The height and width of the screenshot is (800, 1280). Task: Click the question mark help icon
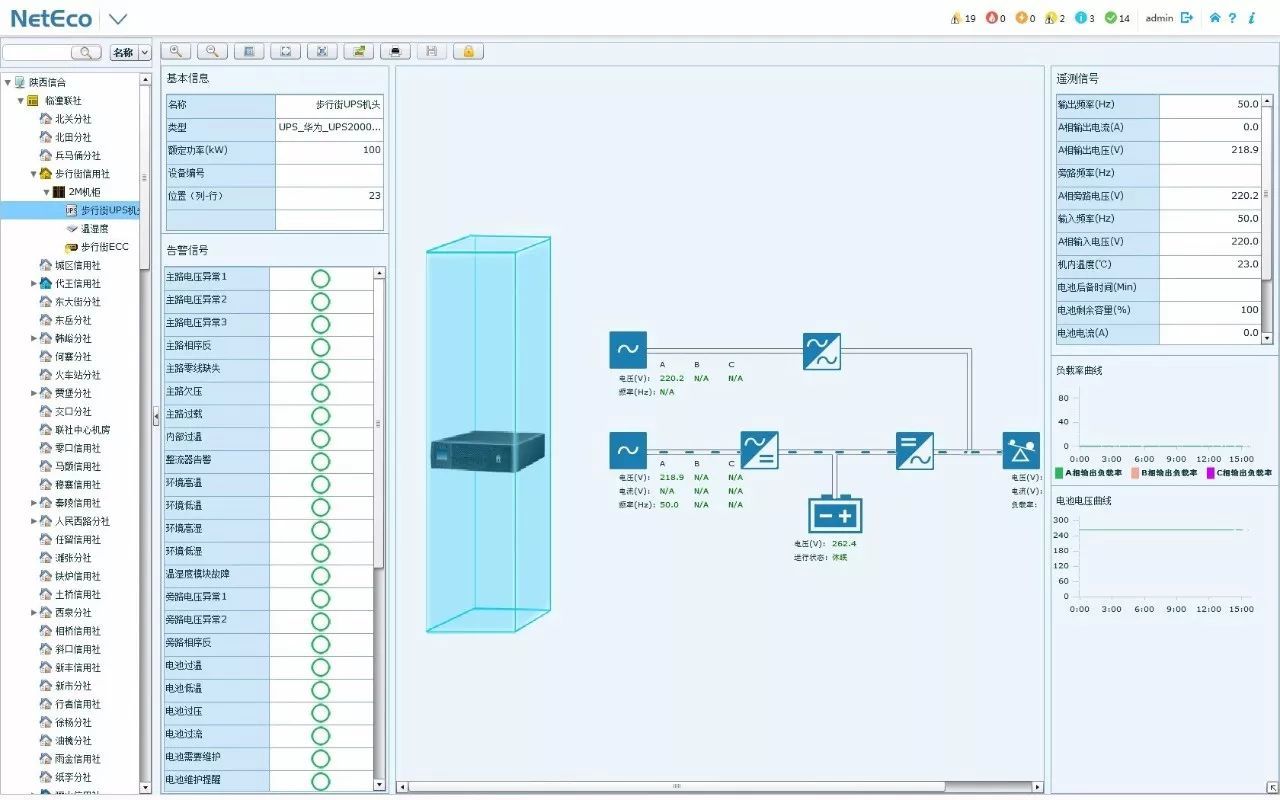click(1232, 18)
